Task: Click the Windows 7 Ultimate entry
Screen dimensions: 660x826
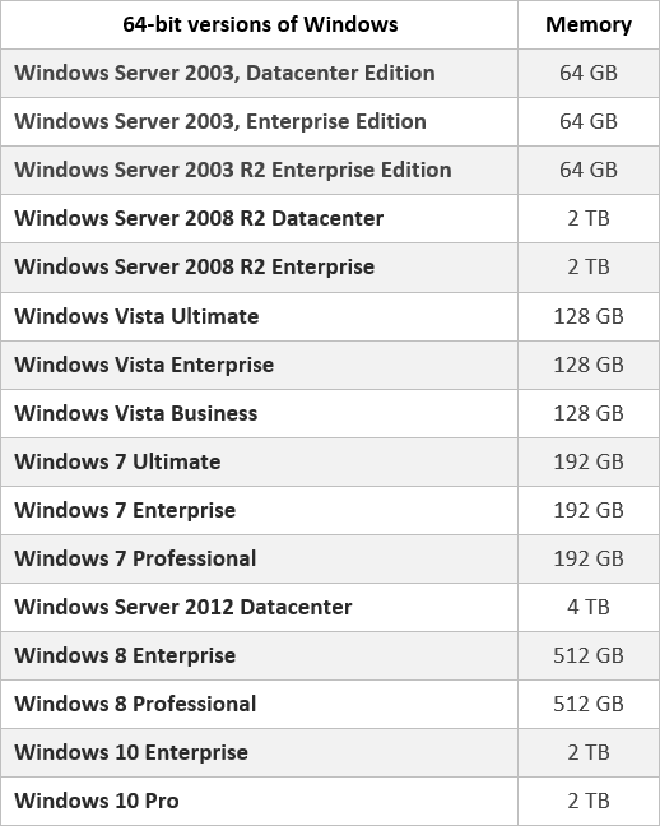Action: 118,462
